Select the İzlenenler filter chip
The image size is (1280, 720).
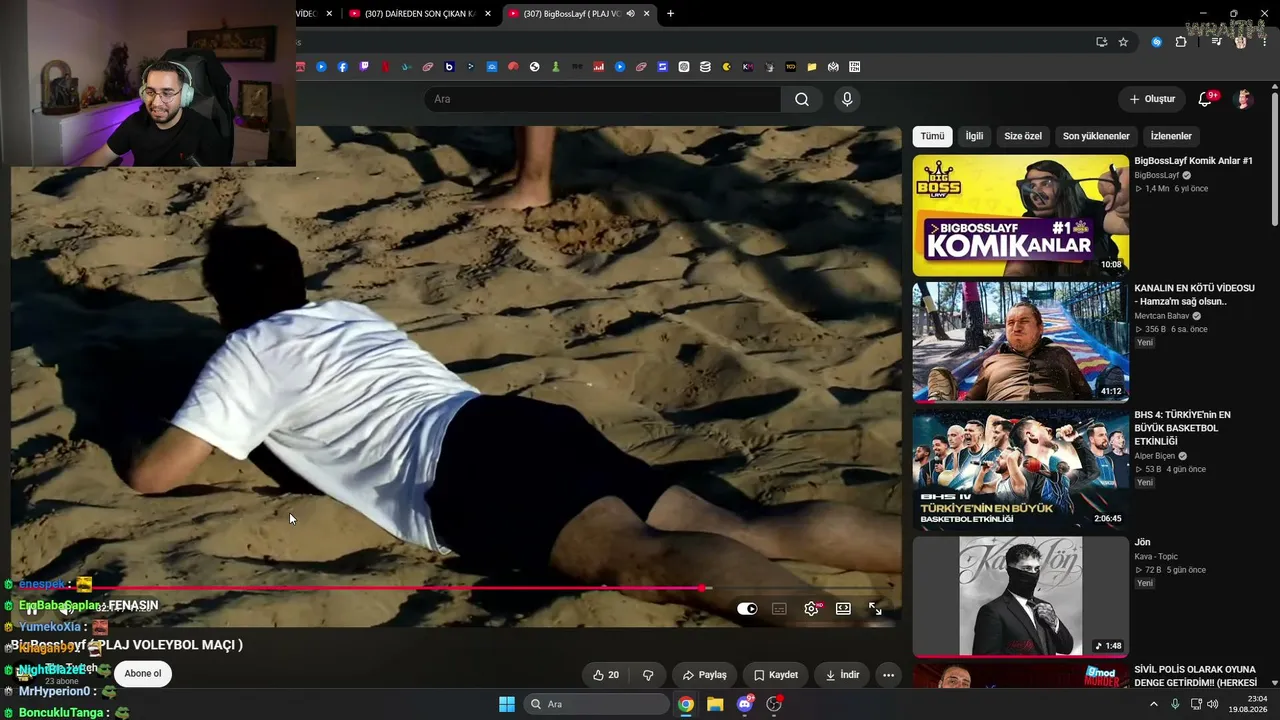click(1171, 136)
